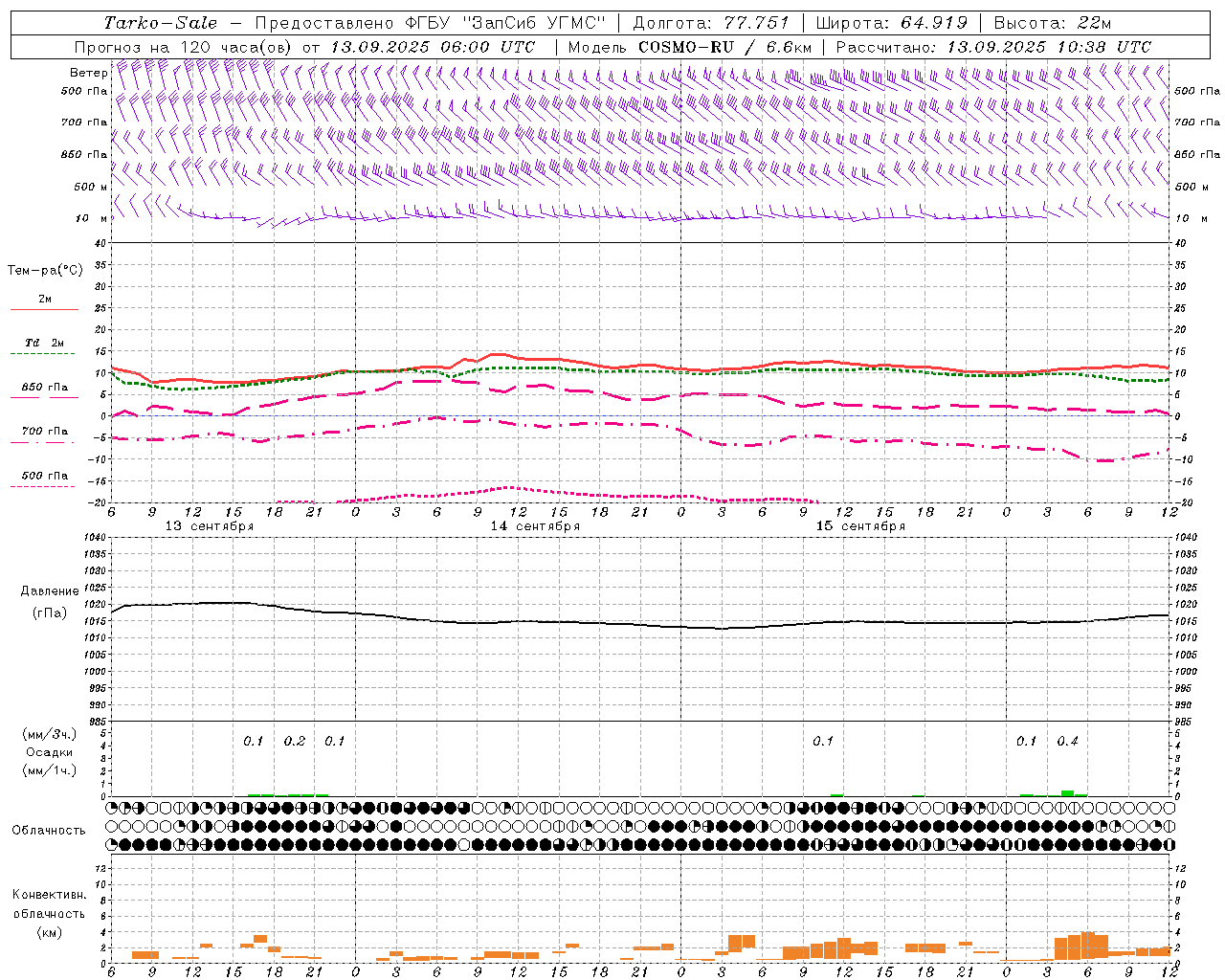Click the "Ветер" wind panel label
The height and width of the screenshot is (980, 1225).
(x=88, y=73)
